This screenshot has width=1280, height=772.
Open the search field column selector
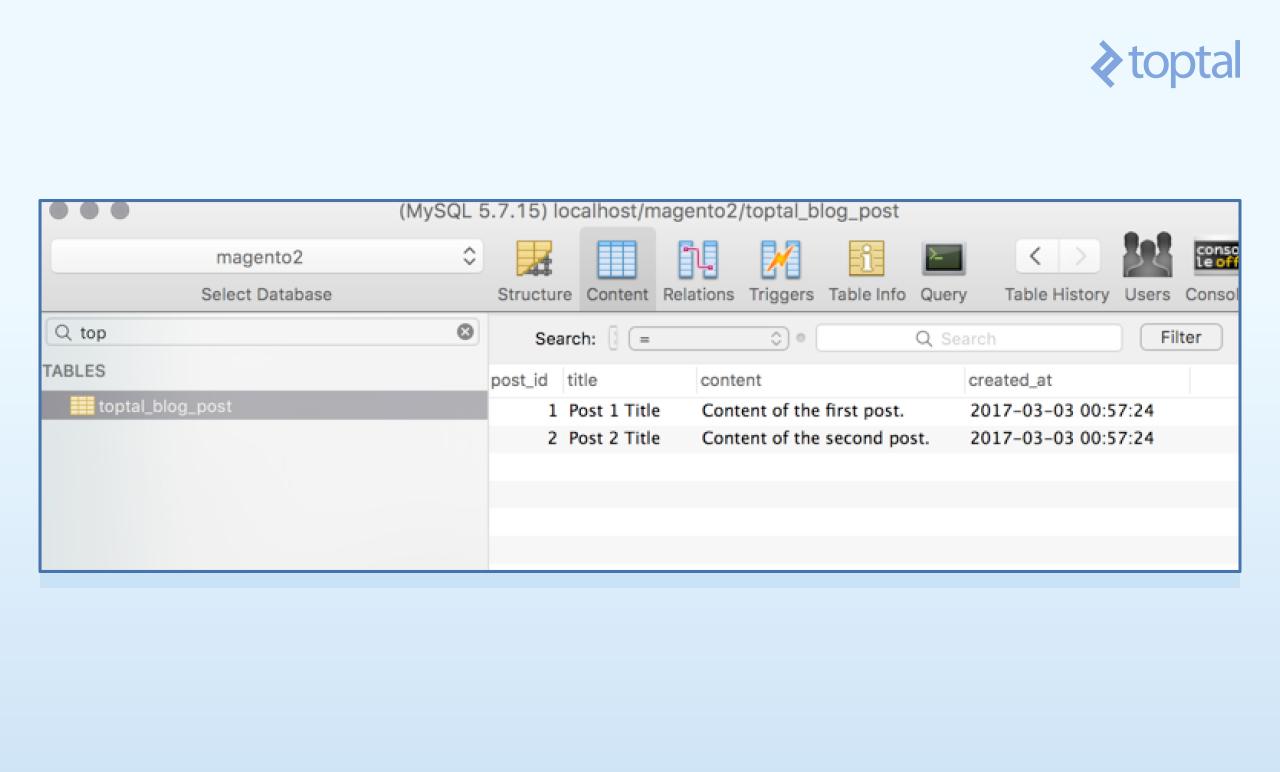(x=613, y=339)
